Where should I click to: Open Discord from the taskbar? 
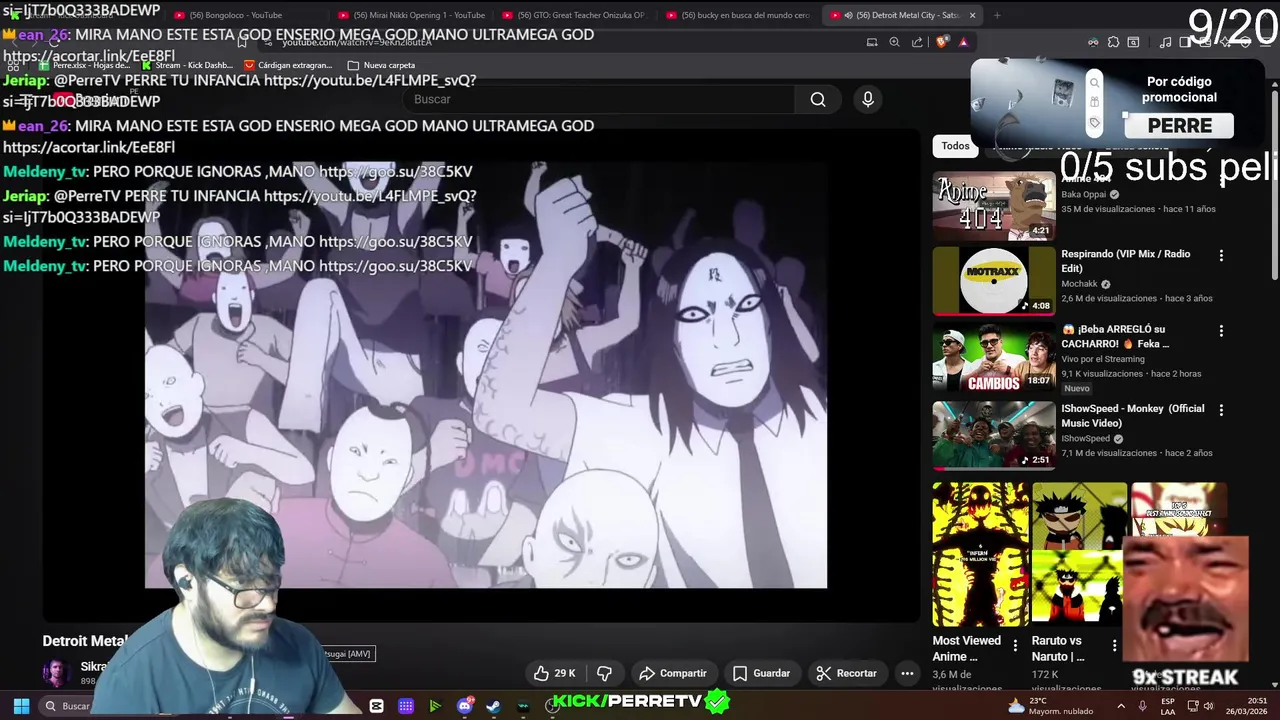point(464,706)
